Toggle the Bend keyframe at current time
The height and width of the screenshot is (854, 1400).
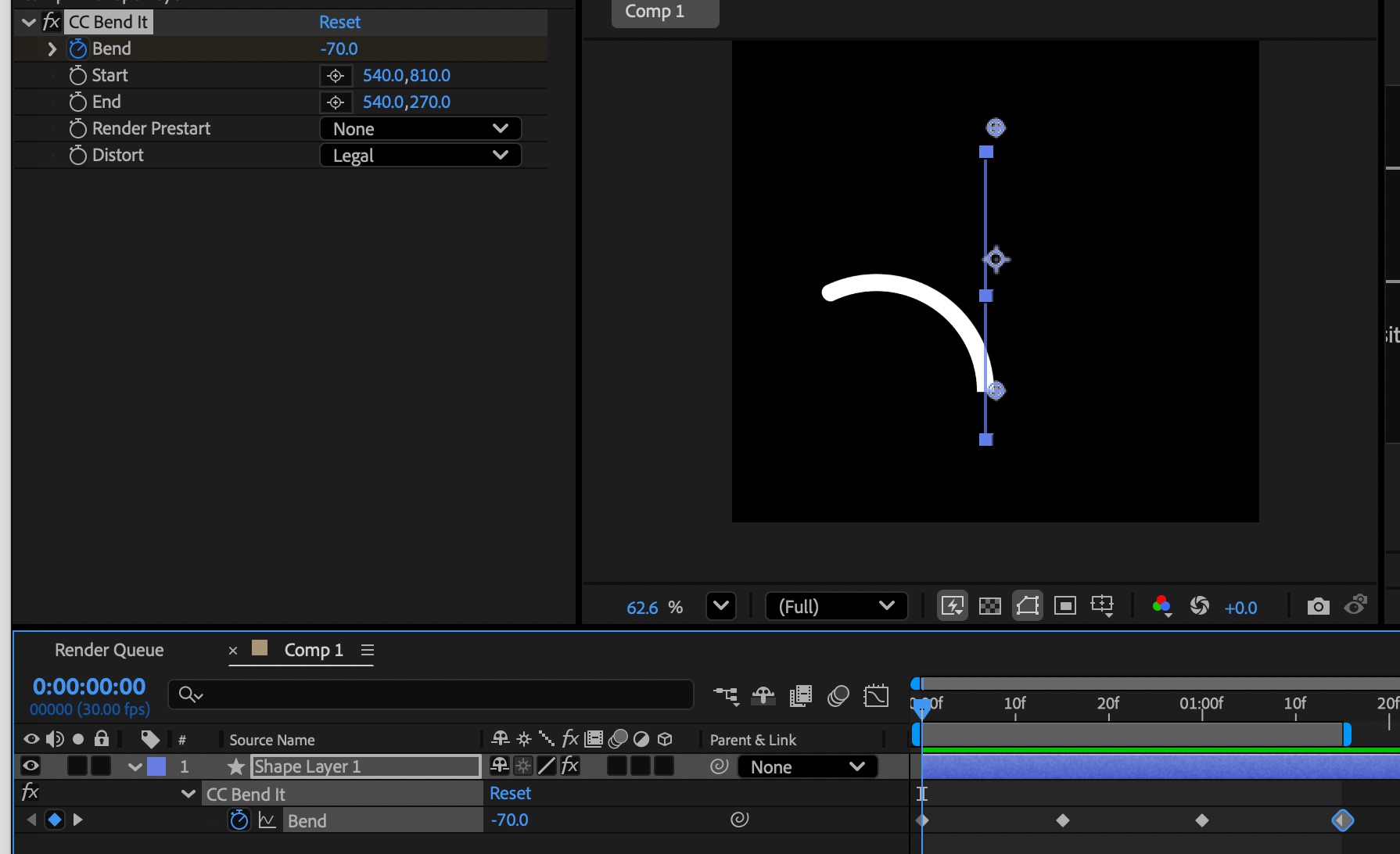click(x=54, y=820)
